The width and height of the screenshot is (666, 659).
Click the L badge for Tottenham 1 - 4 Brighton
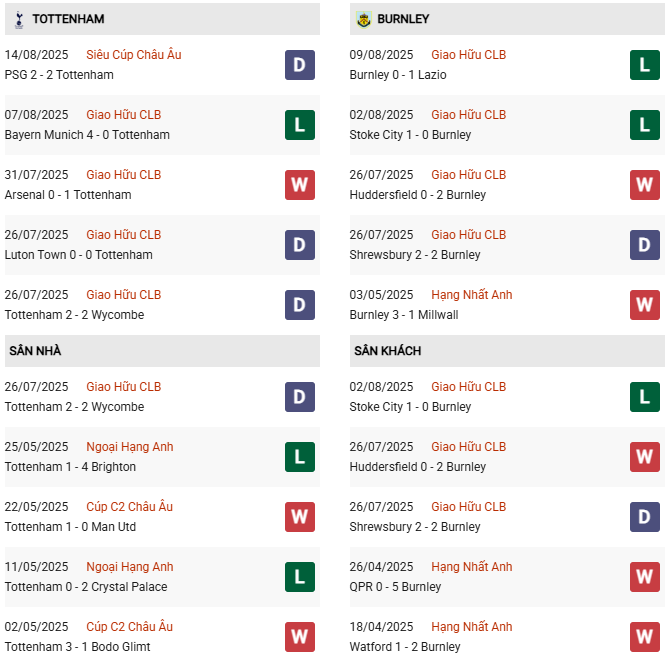(300, 457)
